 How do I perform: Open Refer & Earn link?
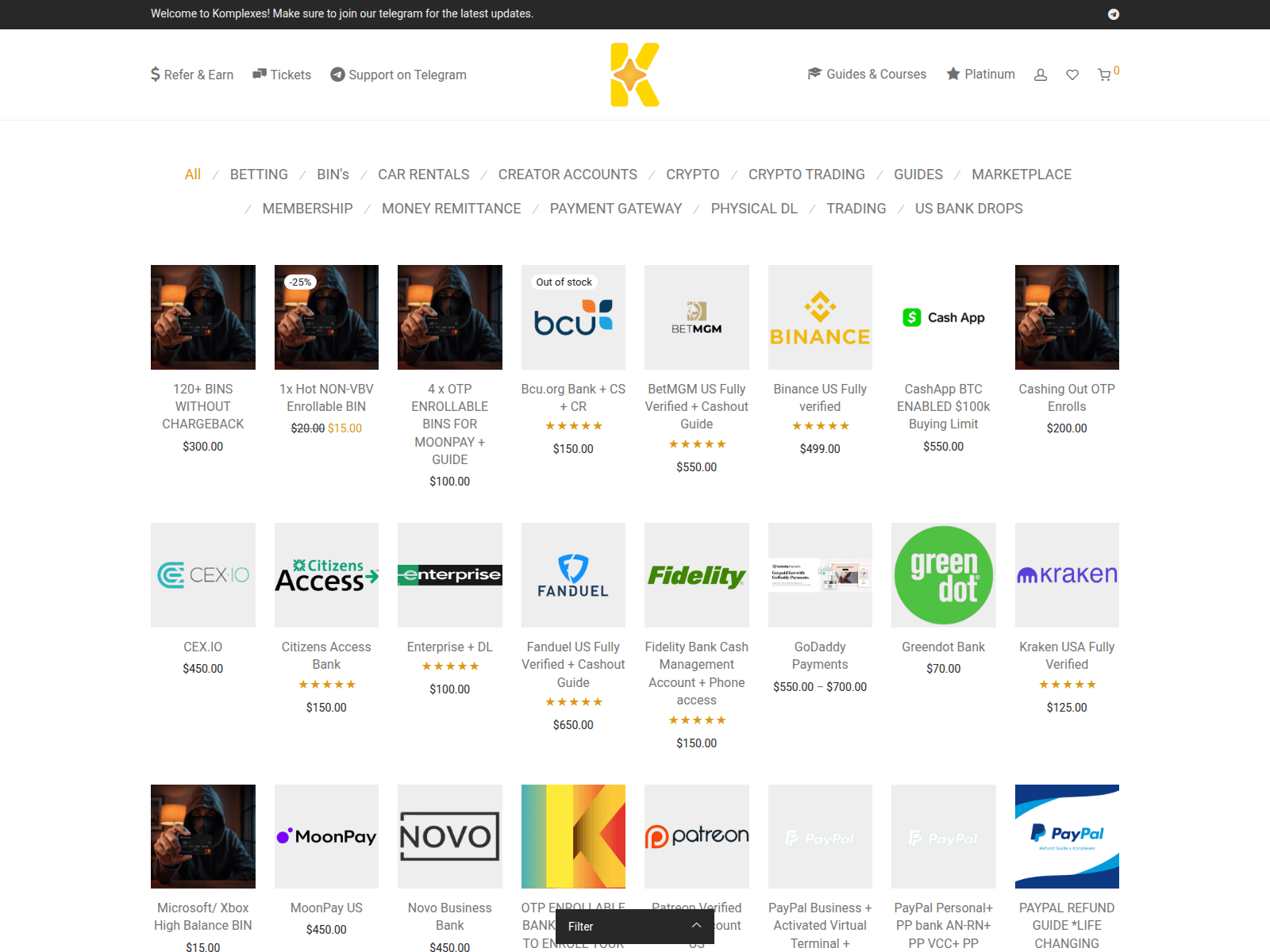pyautogui.click(x=192, y=75)
